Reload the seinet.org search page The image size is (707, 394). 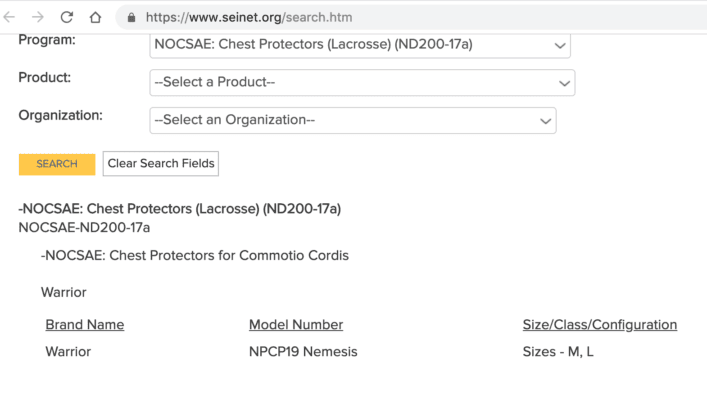point(67,18)
